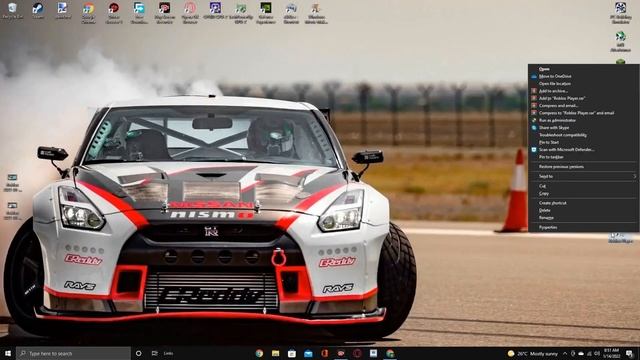Open Mail from the taskbar
640x360 pixels.
click(308, 353)
